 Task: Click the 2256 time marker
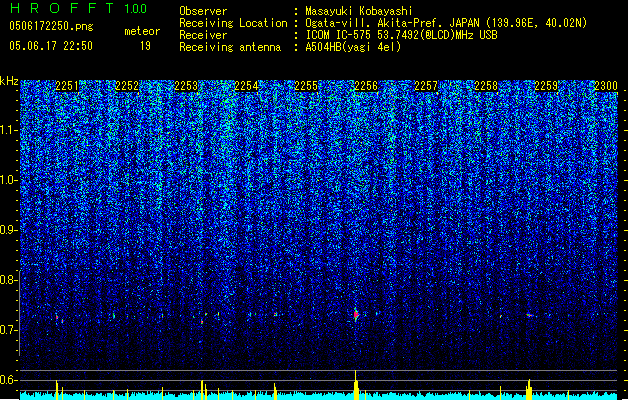(x=366, y=86)
